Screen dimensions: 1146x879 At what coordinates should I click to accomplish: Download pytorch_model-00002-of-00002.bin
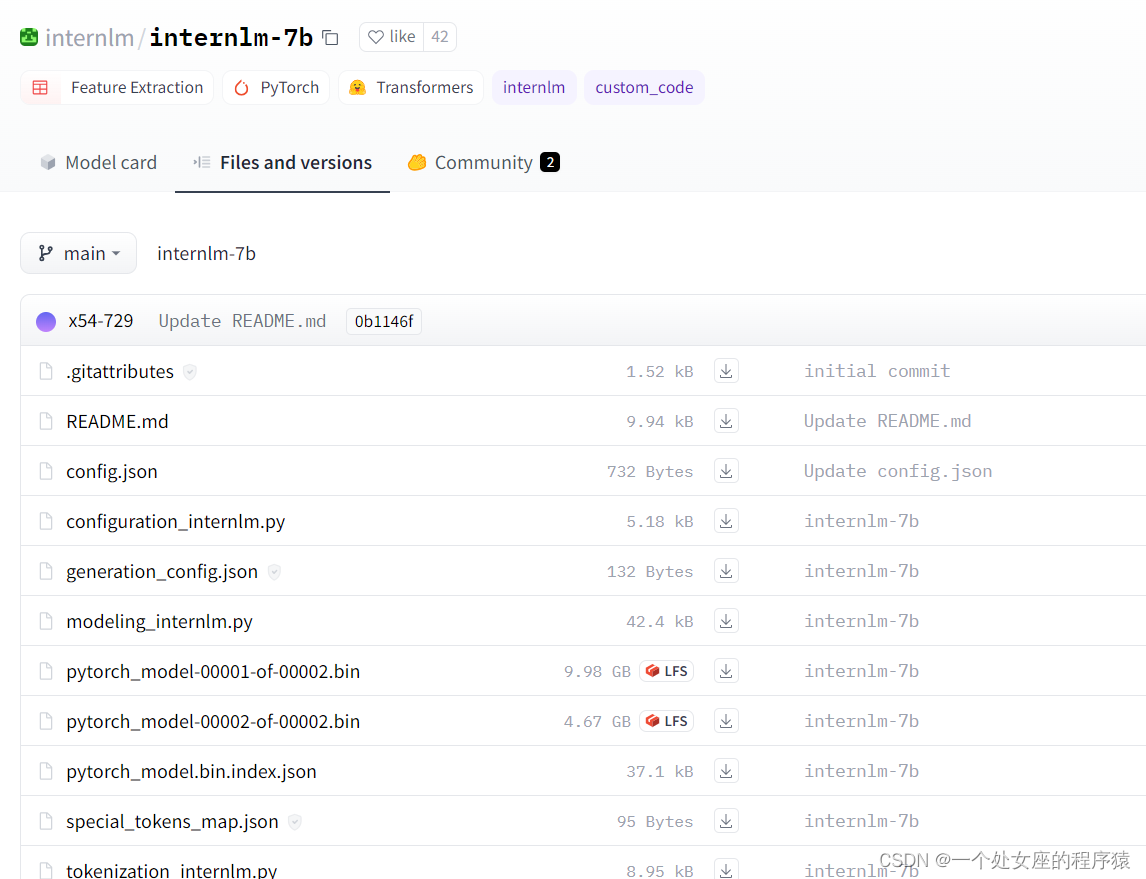(x=726, y=721)
